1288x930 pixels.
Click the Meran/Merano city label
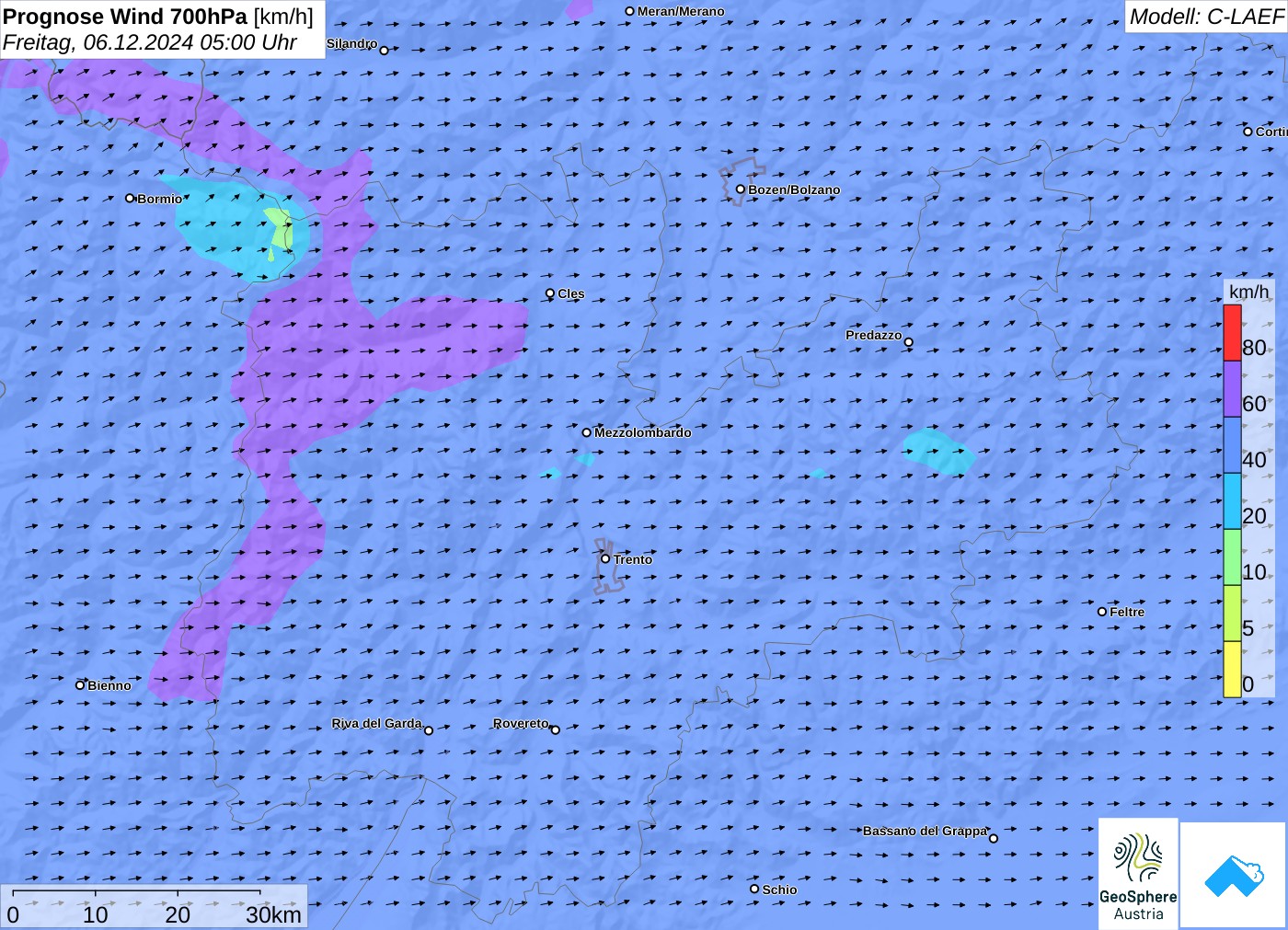pos(681,11)
